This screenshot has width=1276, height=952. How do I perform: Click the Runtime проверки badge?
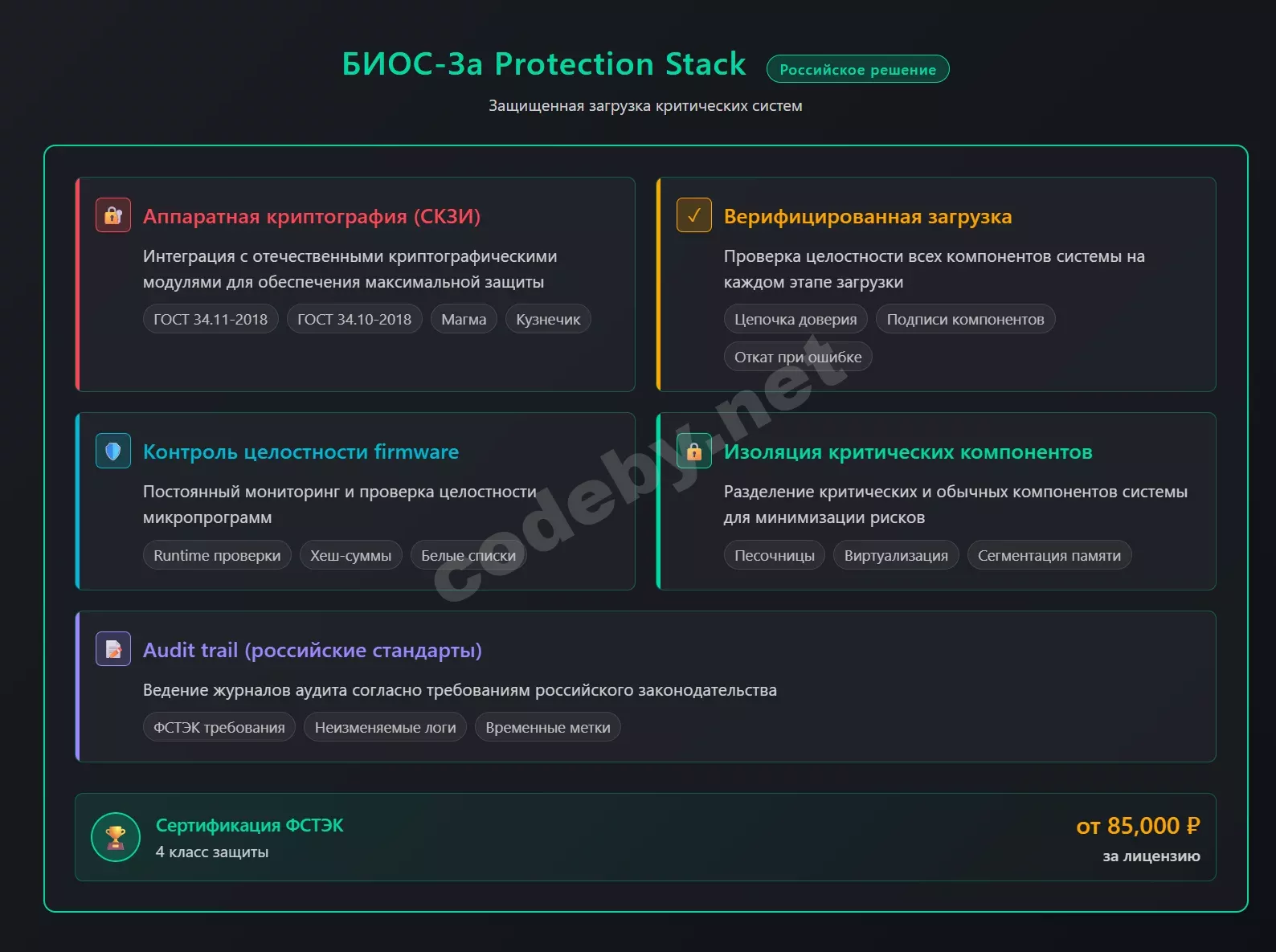pos(216,554)
